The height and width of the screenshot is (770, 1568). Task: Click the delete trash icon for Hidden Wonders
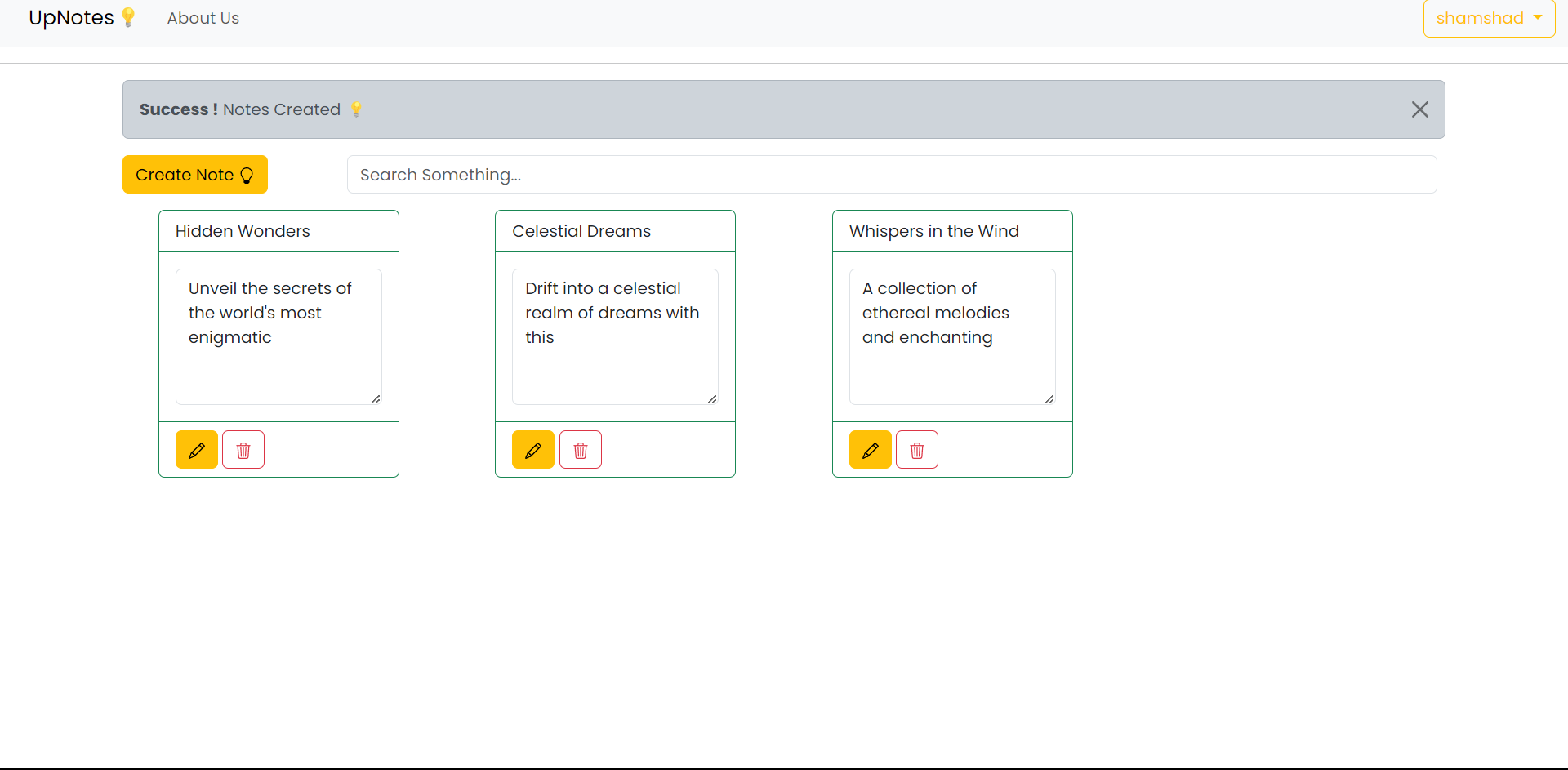(243, 449)
